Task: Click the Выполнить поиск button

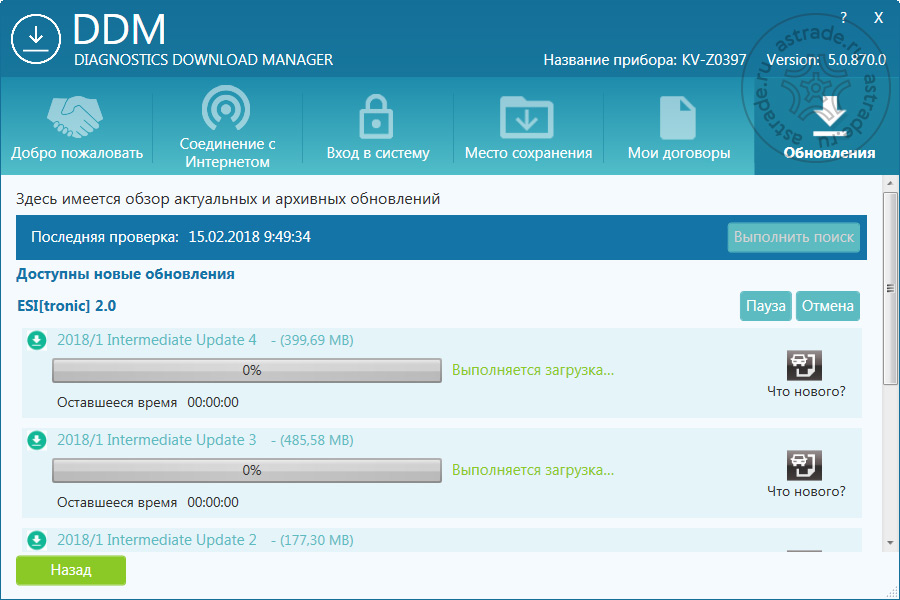Action: coord(794,237)
